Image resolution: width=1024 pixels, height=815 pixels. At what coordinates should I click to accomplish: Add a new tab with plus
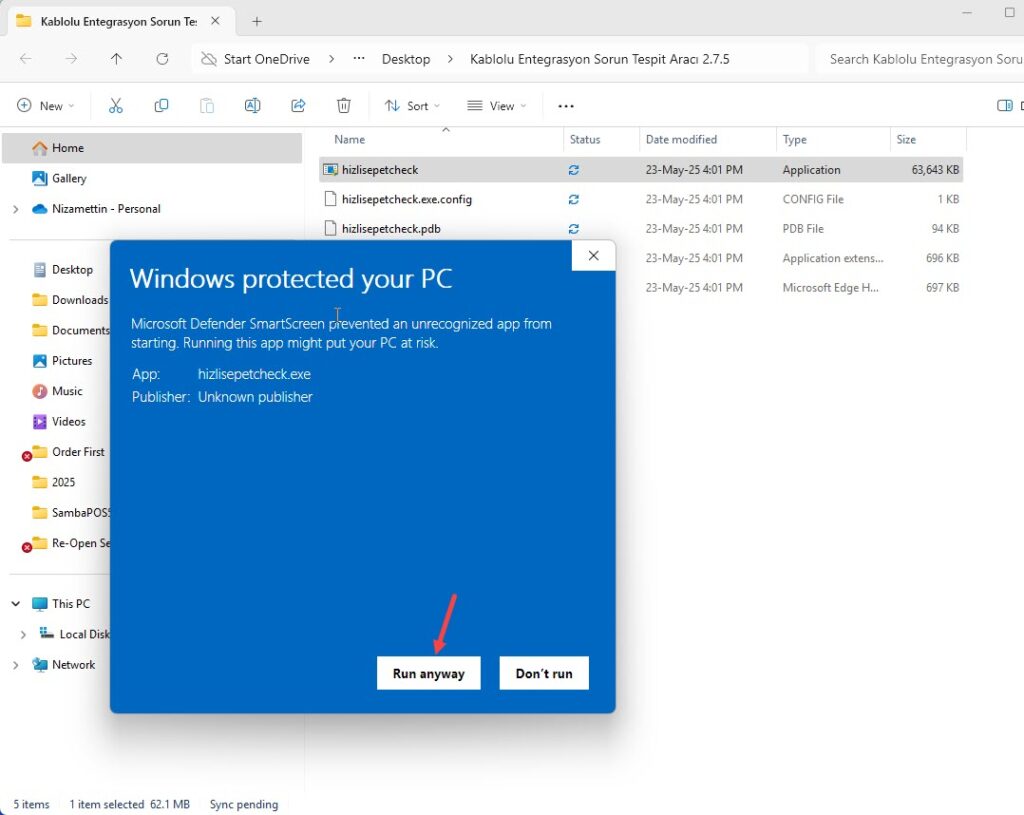[x=257, y=22]
